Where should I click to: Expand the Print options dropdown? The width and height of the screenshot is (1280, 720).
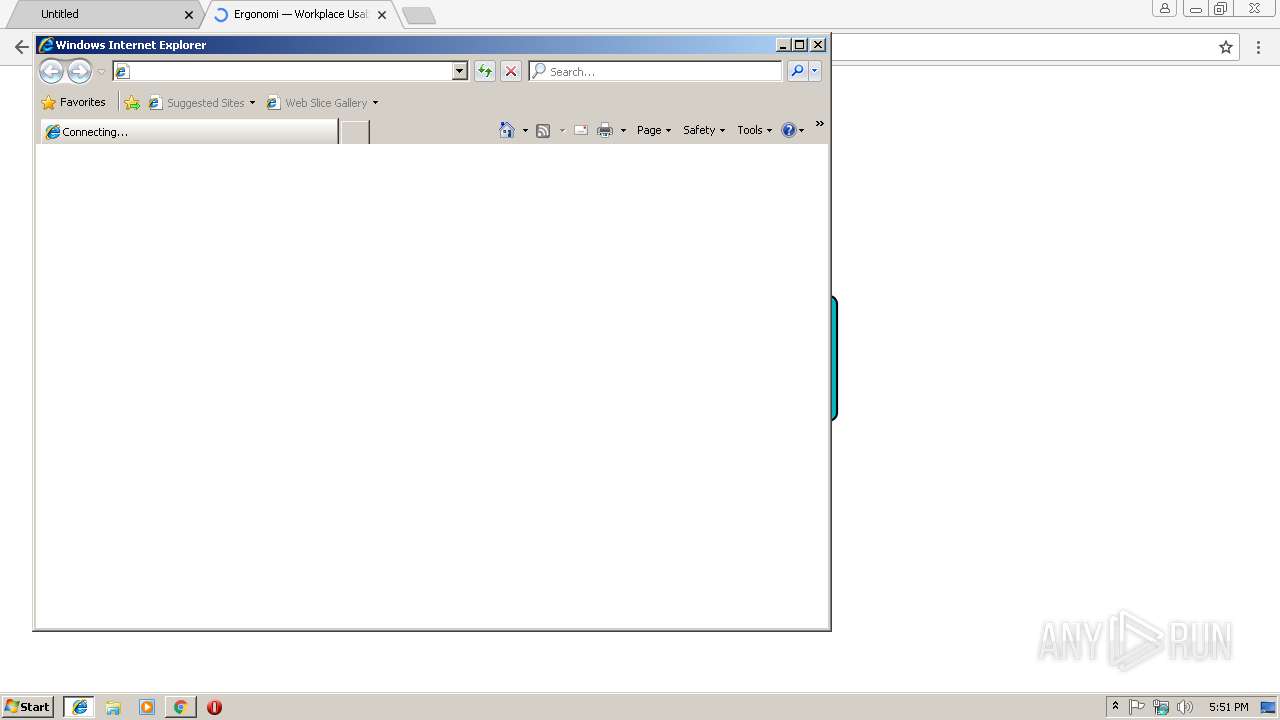pyautogui.click(x=623, y=130)
